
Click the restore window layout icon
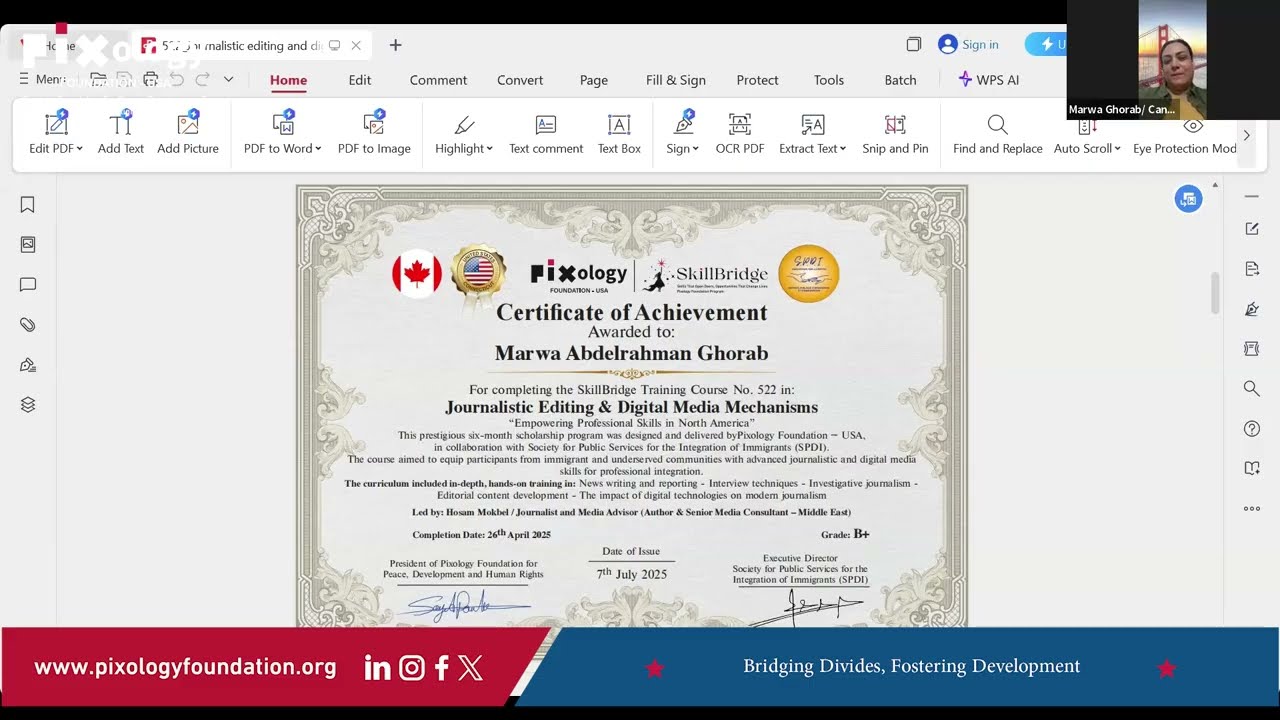click(913, 44)
